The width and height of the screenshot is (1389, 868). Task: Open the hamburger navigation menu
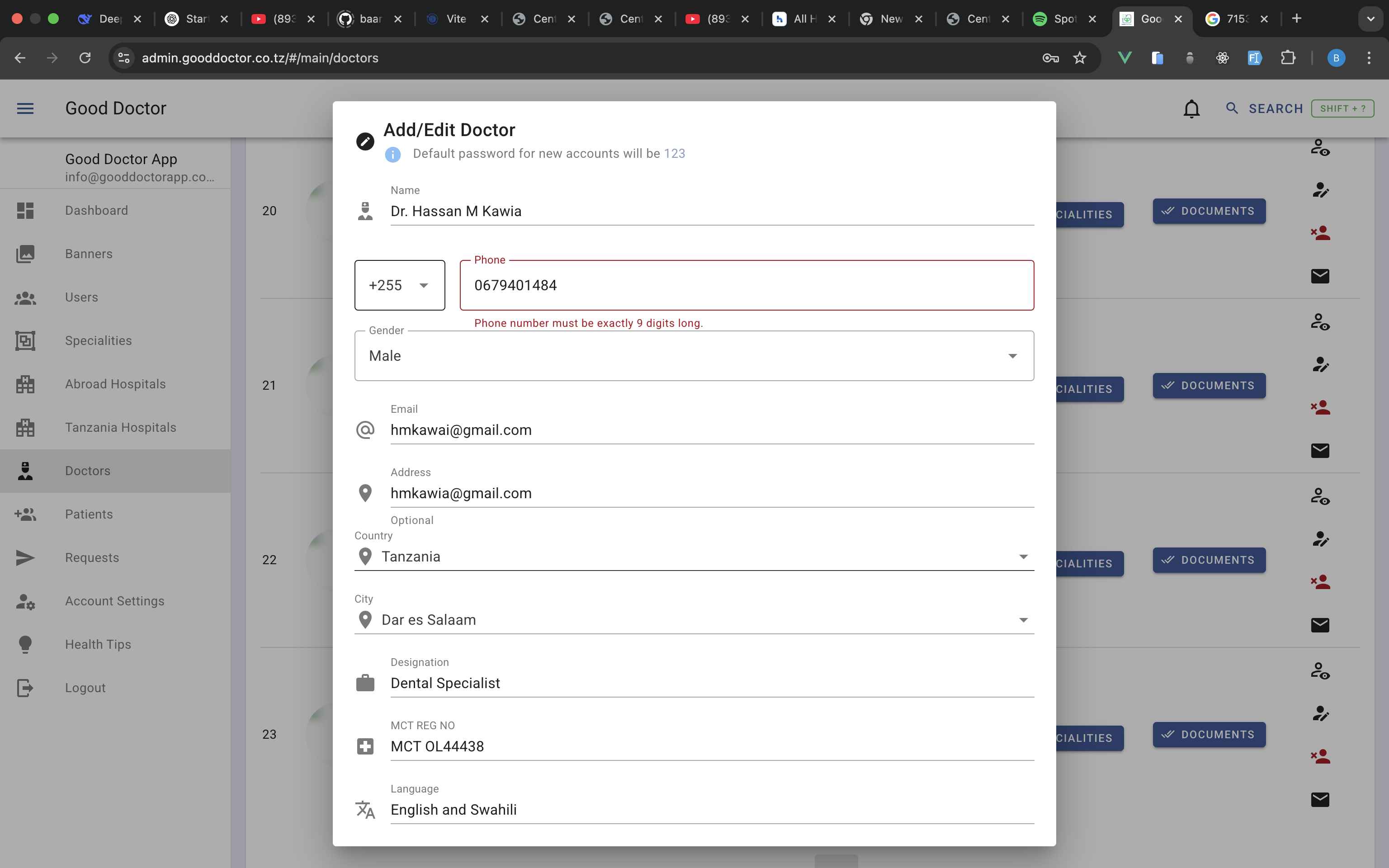tap(25, 108)
